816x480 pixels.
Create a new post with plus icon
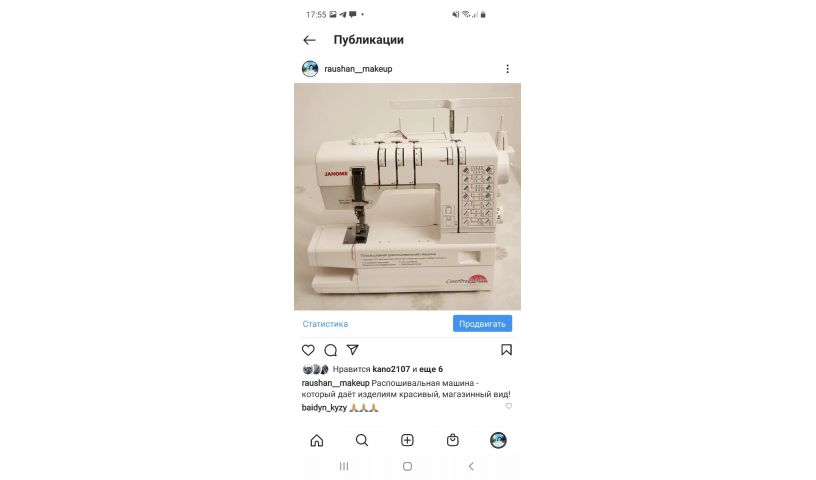[x=407, y=440]
